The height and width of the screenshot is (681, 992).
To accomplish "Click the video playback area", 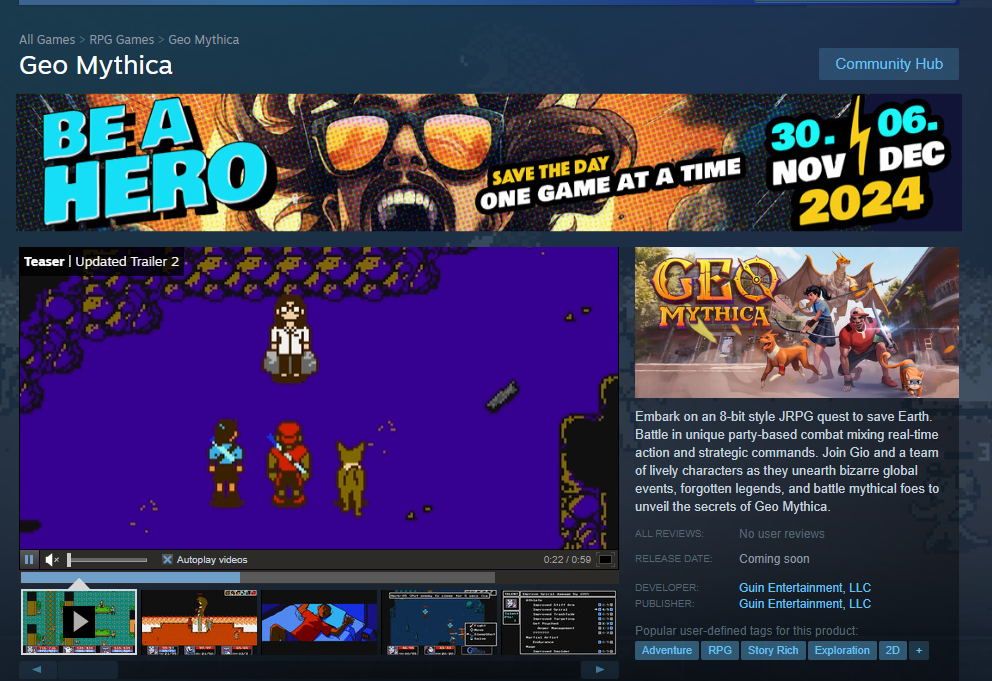I will point(319,398).
